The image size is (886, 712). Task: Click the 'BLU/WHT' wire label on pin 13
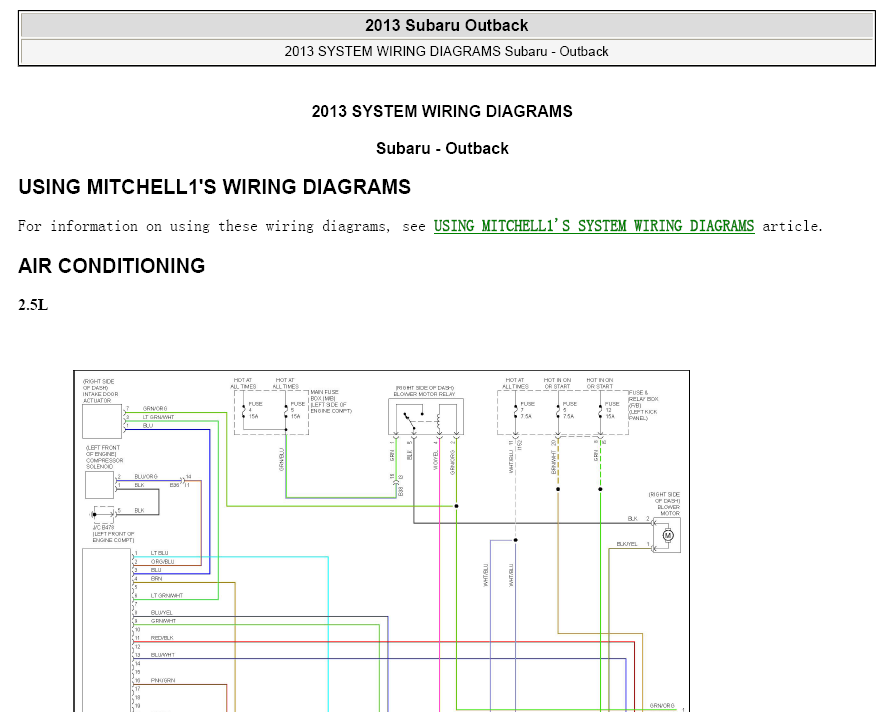pos(163,655)
